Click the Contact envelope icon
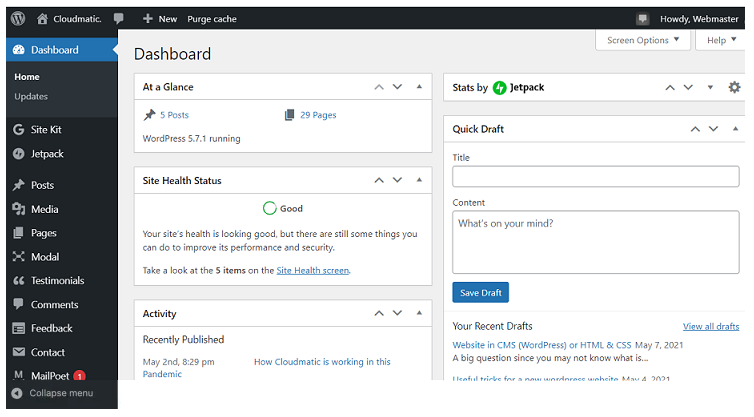The image size is (754, 417). click(19, 352)
